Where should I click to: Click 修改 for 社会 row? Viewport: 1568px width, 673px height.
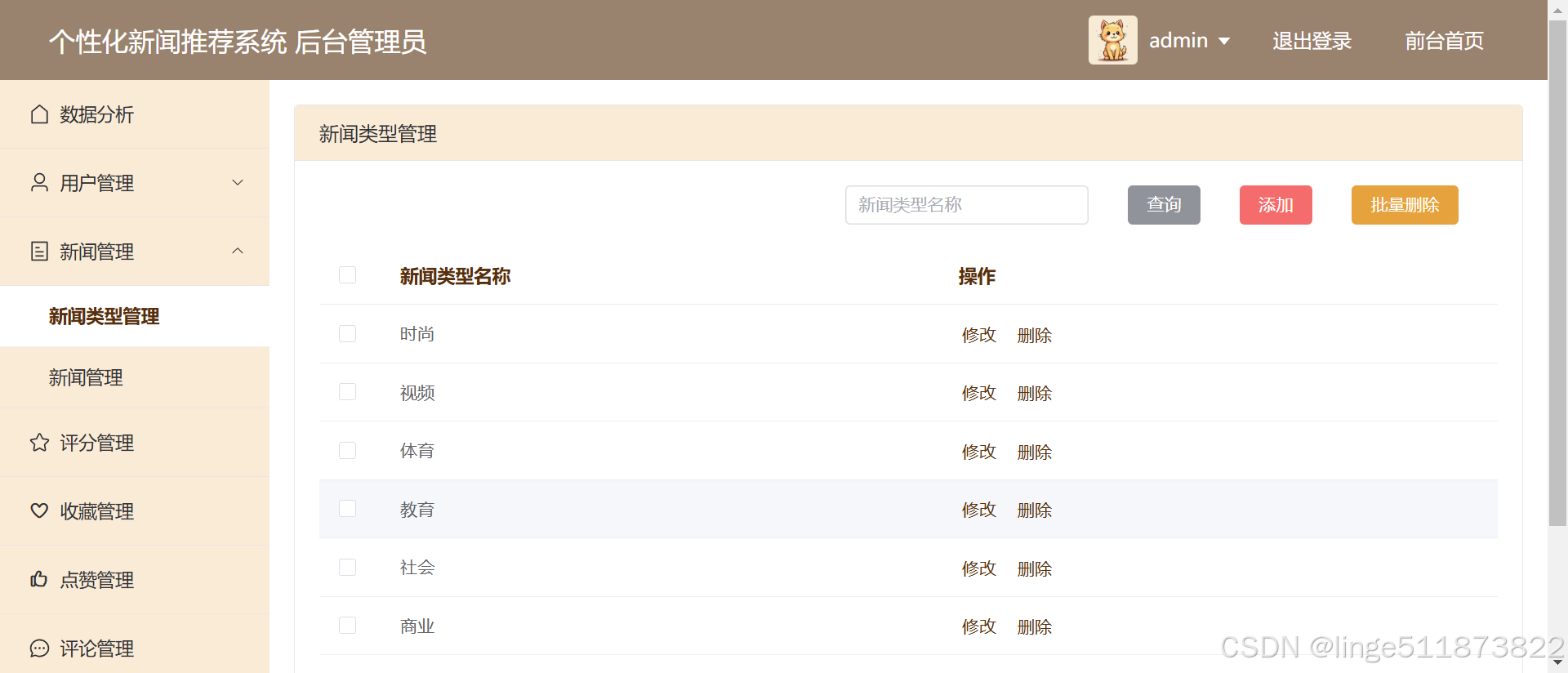(x=979, y=568)
